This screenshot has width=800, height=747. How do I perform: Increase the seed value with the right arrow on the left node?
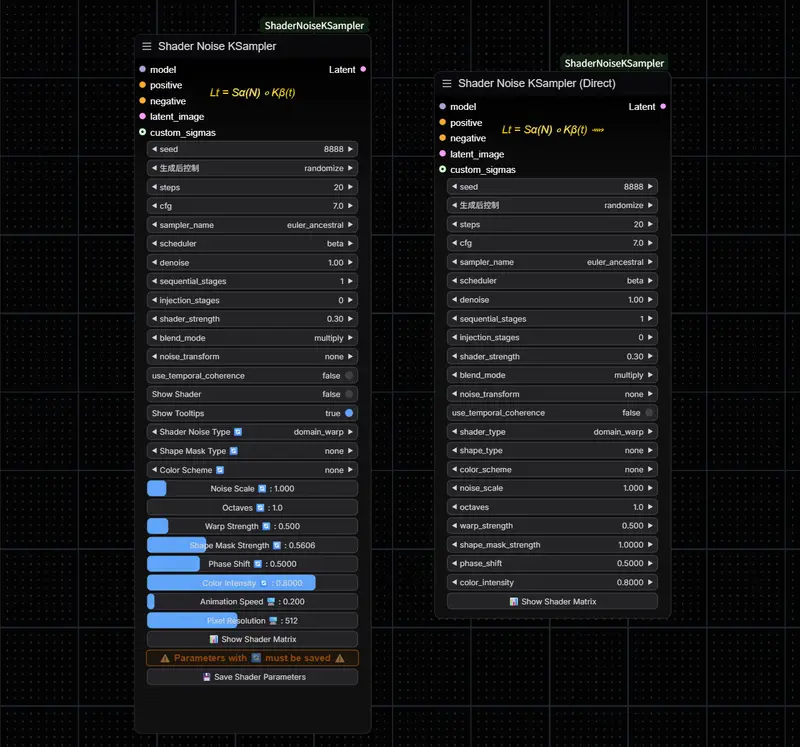coord(351,149)
